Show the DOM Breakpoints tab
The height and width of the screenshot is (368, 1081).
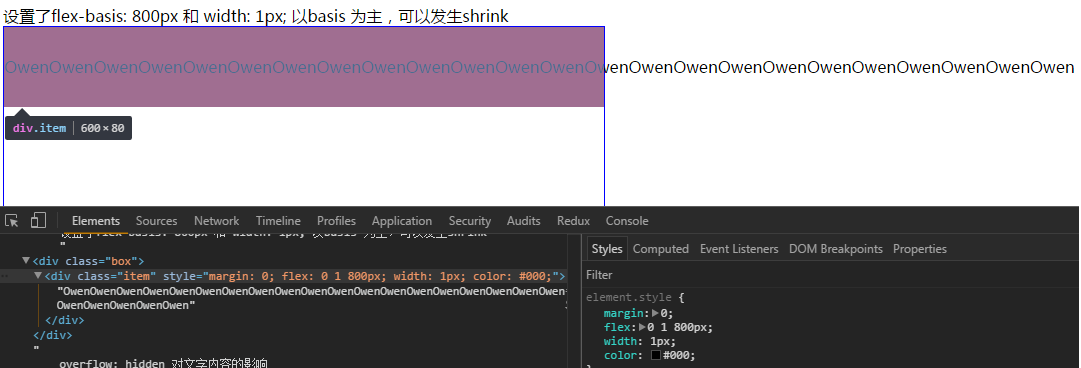(x=836, y=249)
